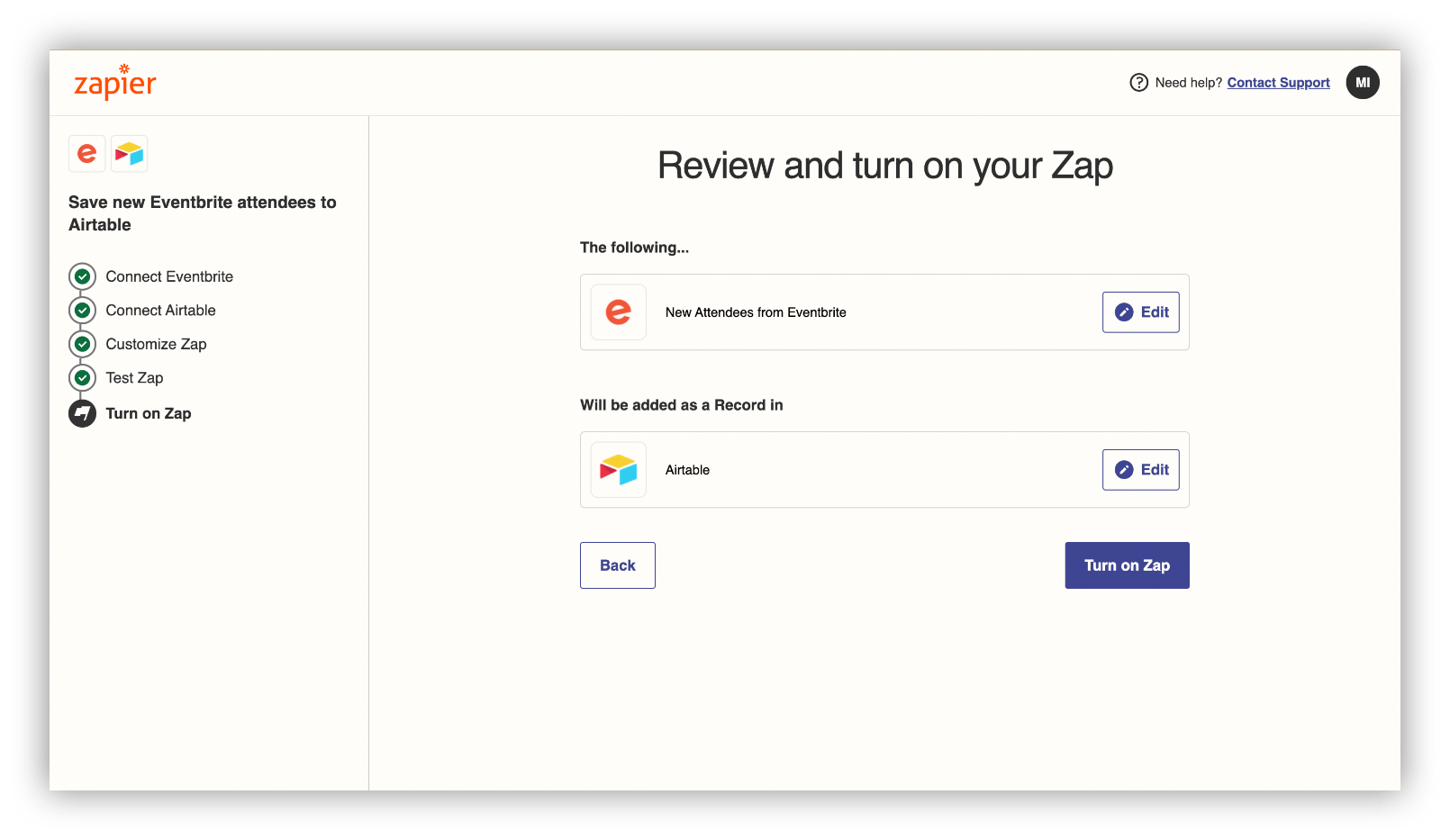The image size is (1450, 840).
Task: Click the Test Zap checkmark icon
Action: (82, 378)
